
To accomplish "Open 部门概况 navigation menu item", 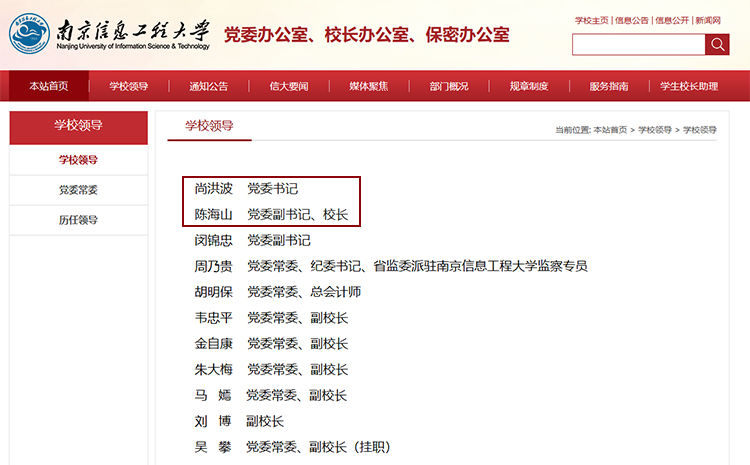I will (x=449, y=86).
